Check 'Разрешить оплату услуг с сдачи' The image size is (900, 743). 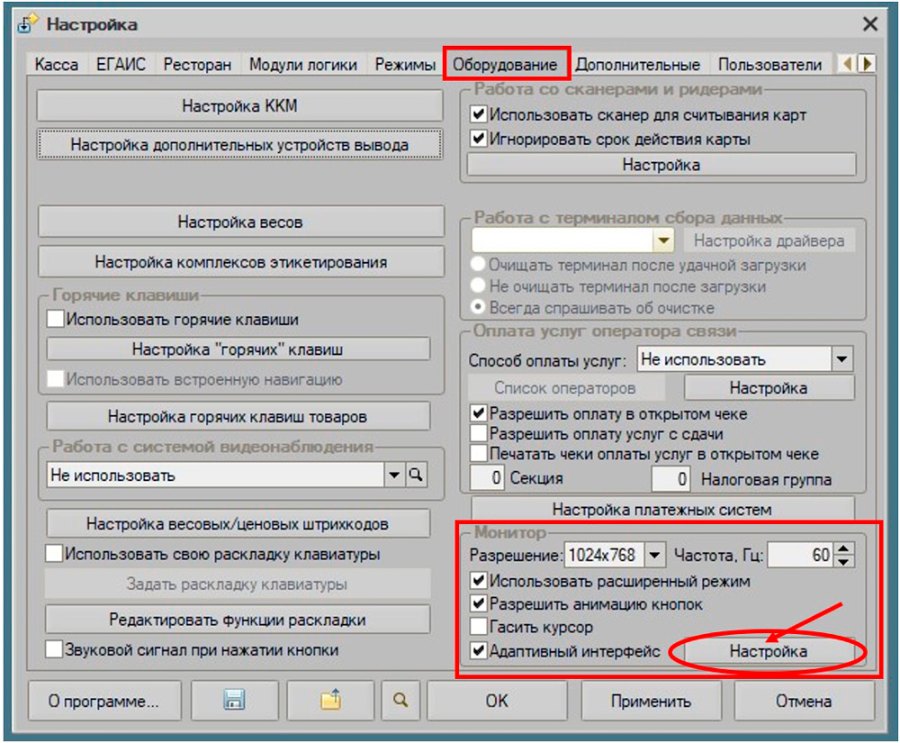pos(479,433)
